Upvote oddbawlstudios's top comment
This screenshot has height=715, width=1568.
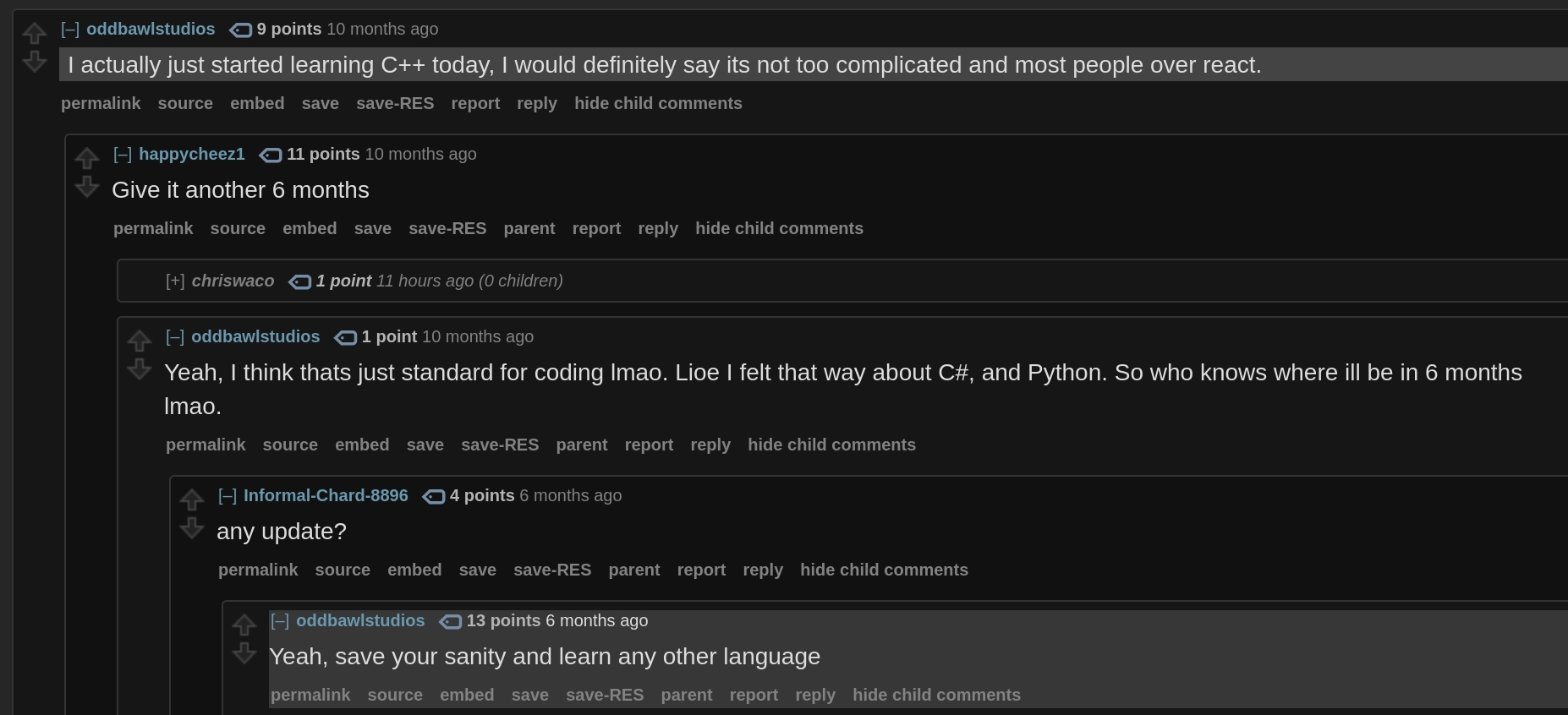click(x=34, y=33)
